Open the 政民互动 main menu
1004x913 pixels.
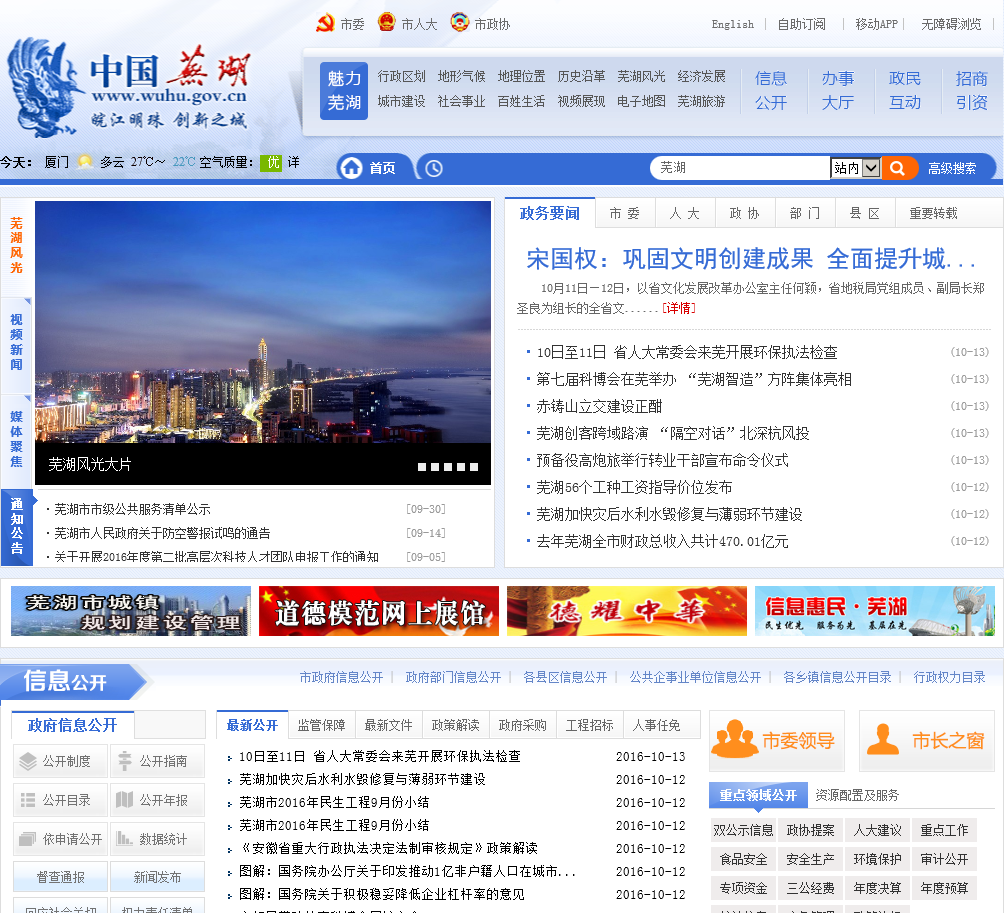tap(905, 91)
